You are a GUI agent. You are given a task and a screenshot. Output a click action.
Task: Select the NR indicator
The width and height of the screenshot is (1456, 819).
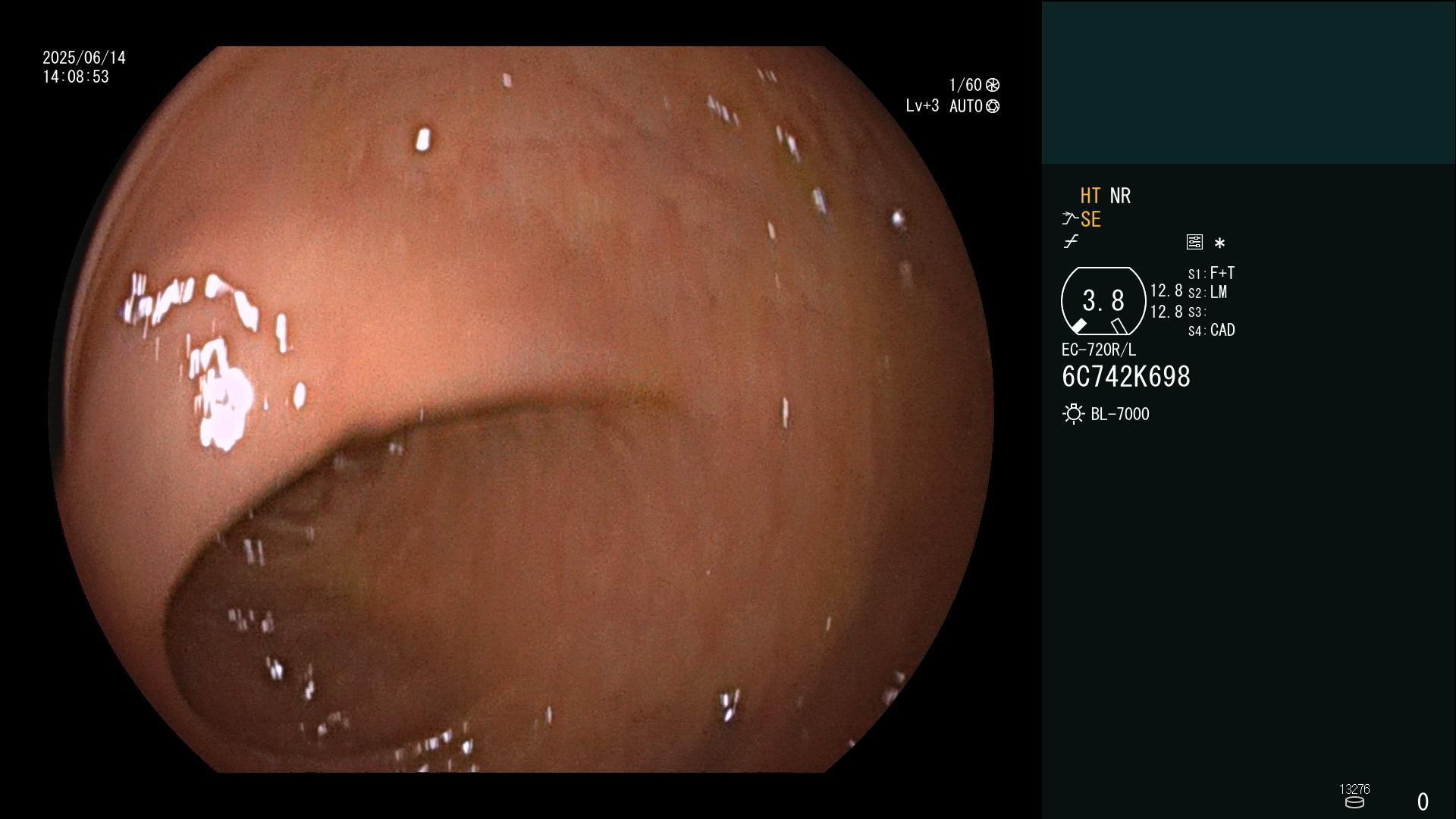click(1120, 196)
